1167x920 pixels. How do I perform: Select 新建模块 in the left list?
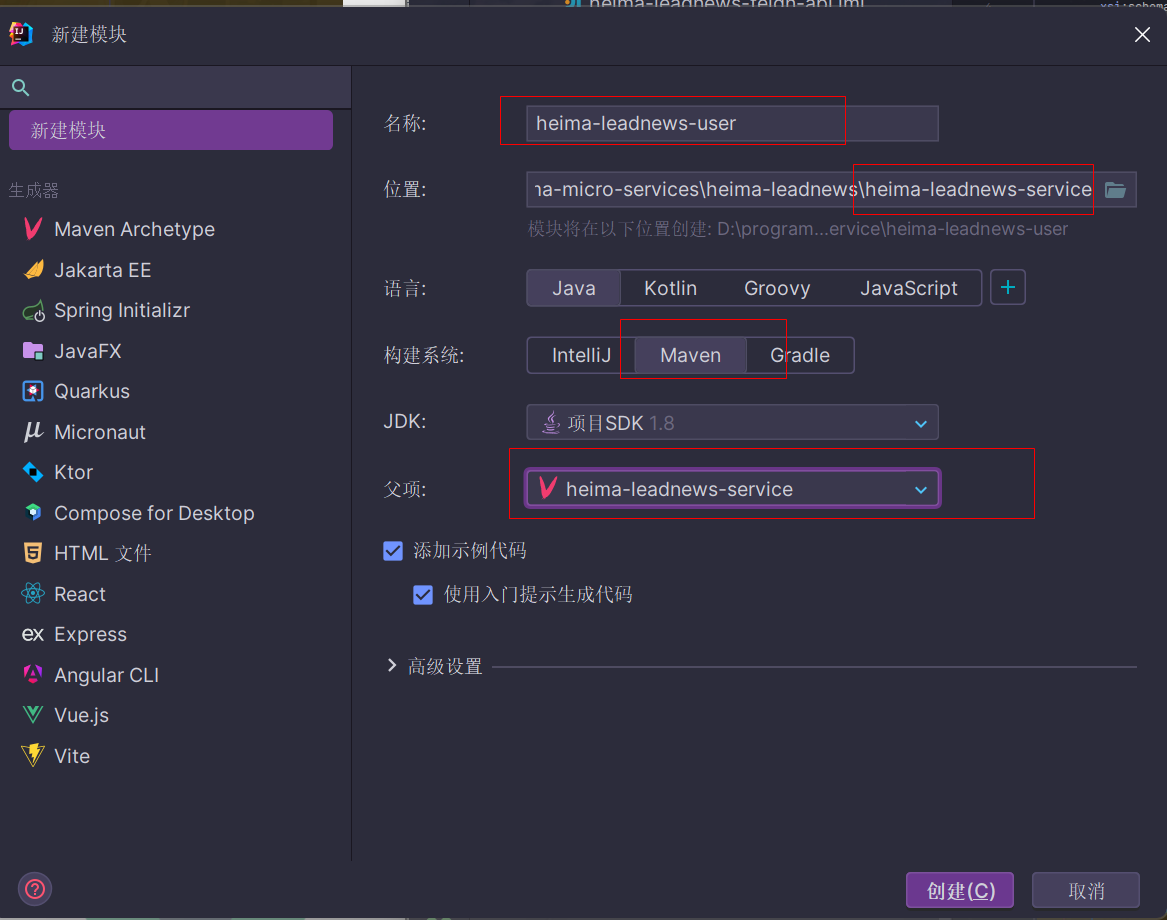coord(170,130)
